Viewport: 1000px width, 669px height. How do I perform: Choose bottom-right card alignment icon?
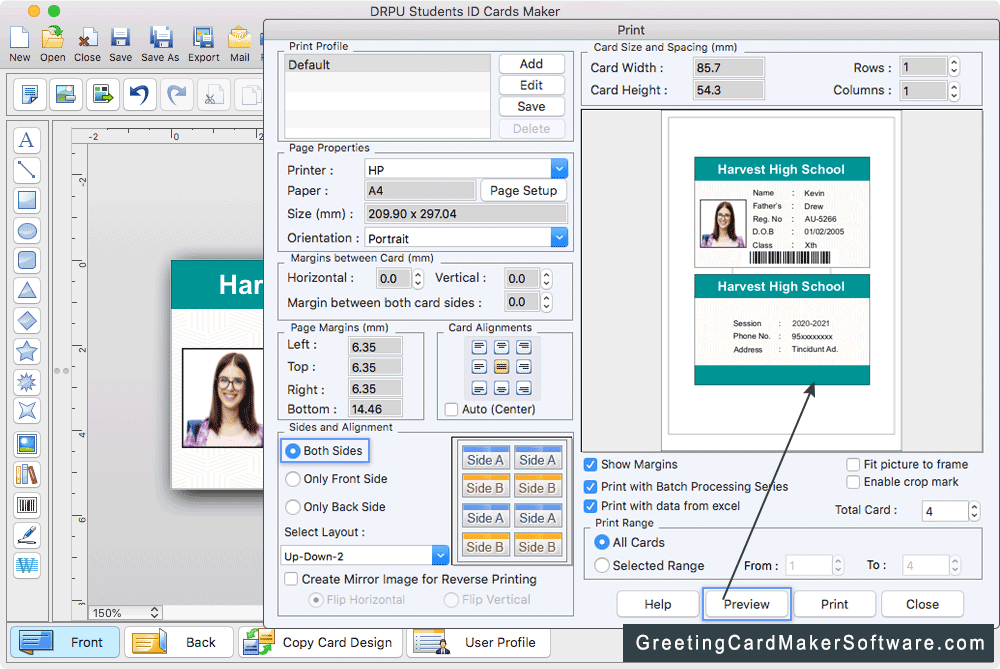[524, 388]
